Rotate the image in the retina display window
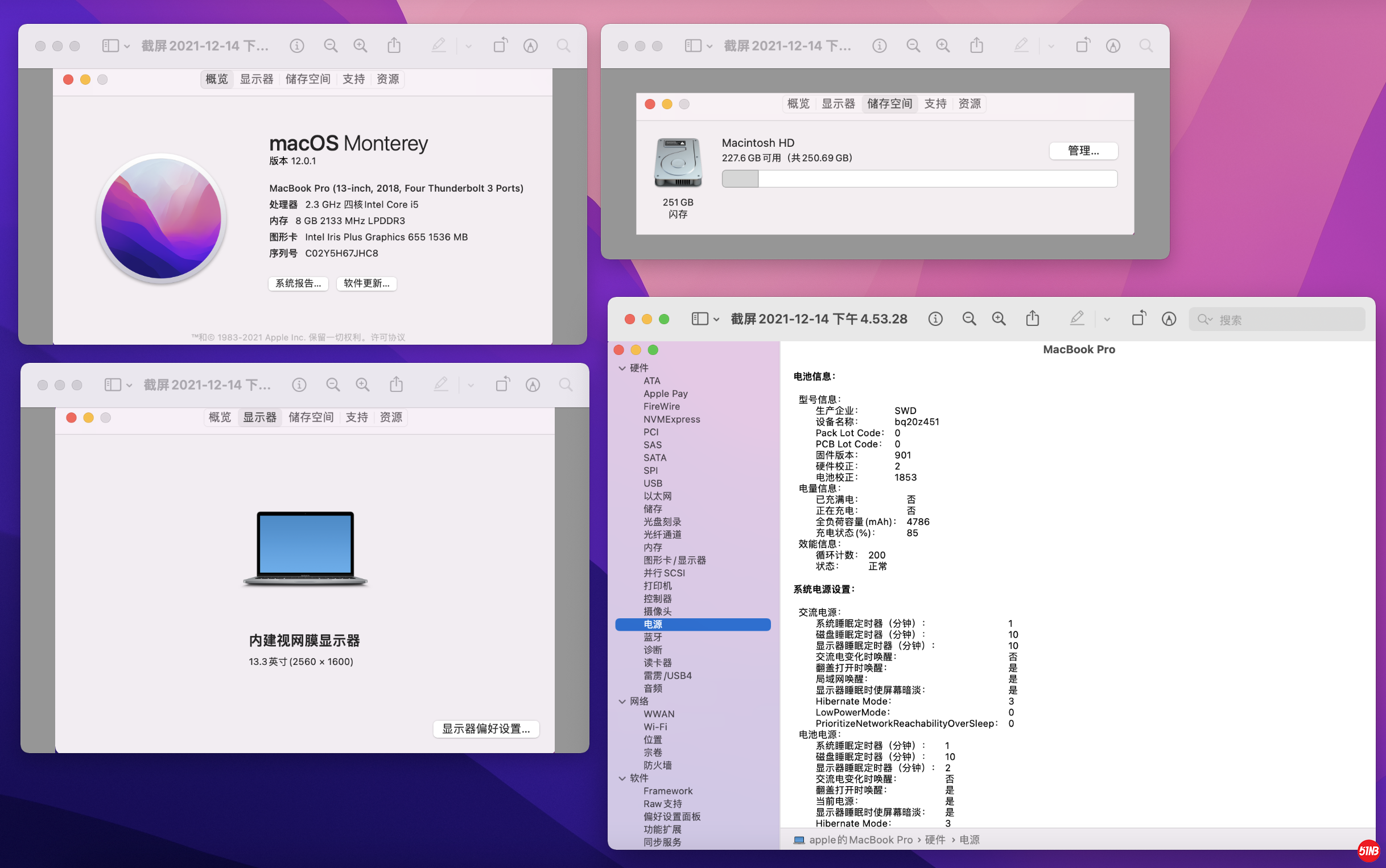The height and width of the screenshot is (868, 1386). pos(502,385)
